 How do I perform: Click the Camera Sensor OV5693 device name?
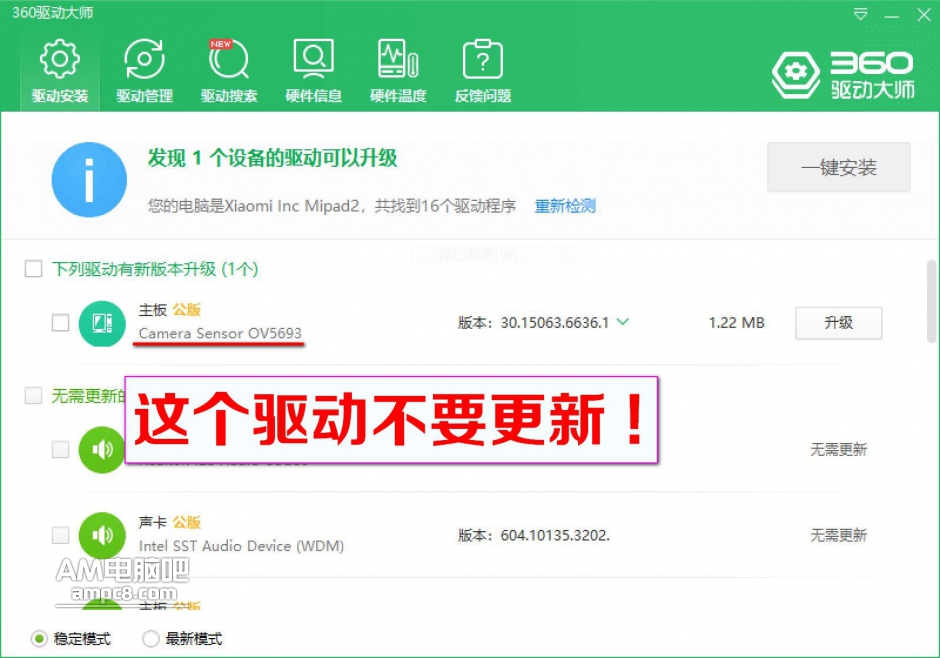pyautogui.click(x=220, y=333)
